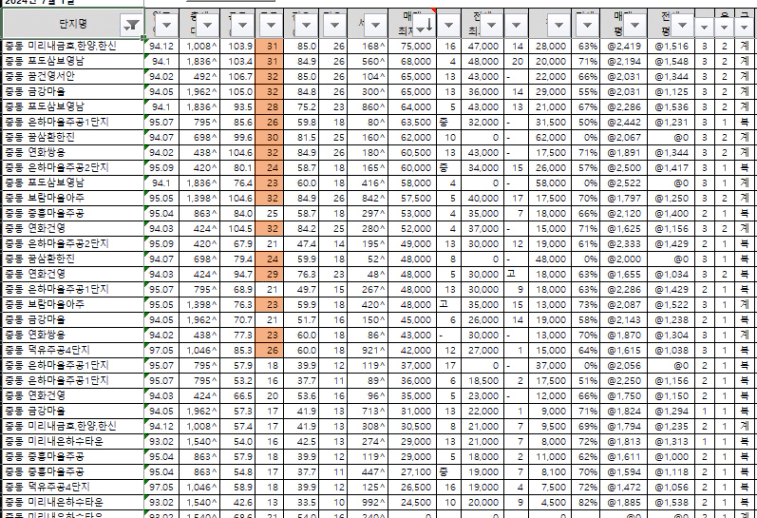Open filter dropdown for column with 63%
The height and width of the screenshot is (518, 757).
point(588,25)
